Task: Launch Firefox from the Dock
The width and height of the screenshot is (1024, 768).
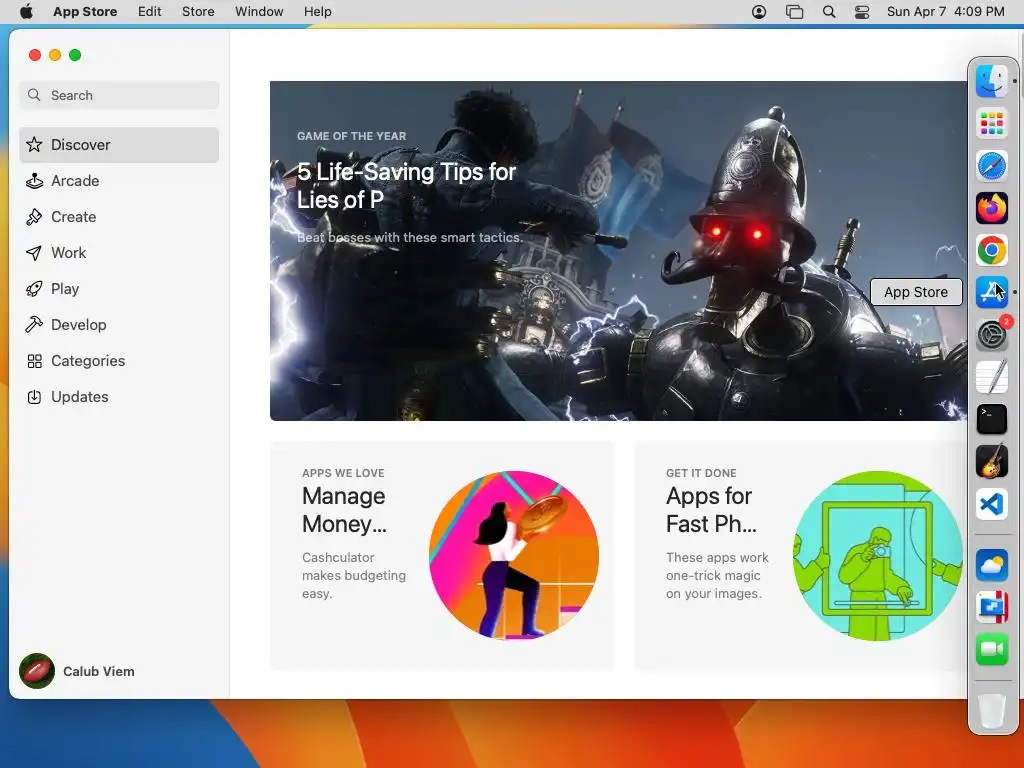Action: click(x=991, y=208)
